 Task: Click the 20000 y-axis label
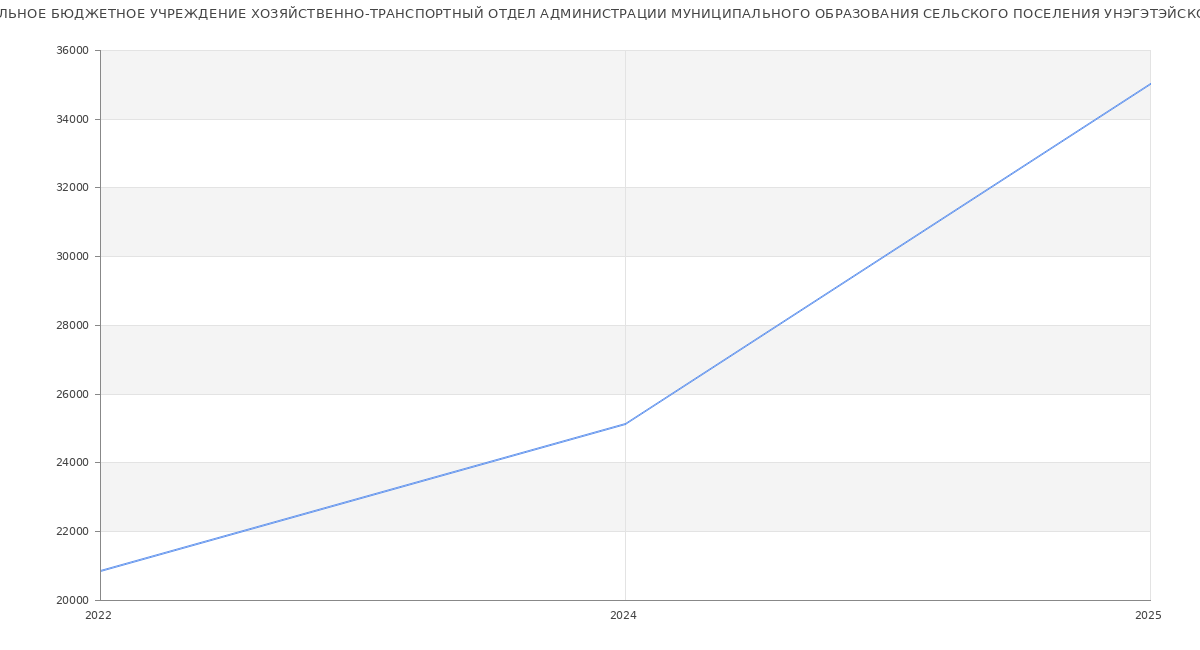click(x=71, y=600)
